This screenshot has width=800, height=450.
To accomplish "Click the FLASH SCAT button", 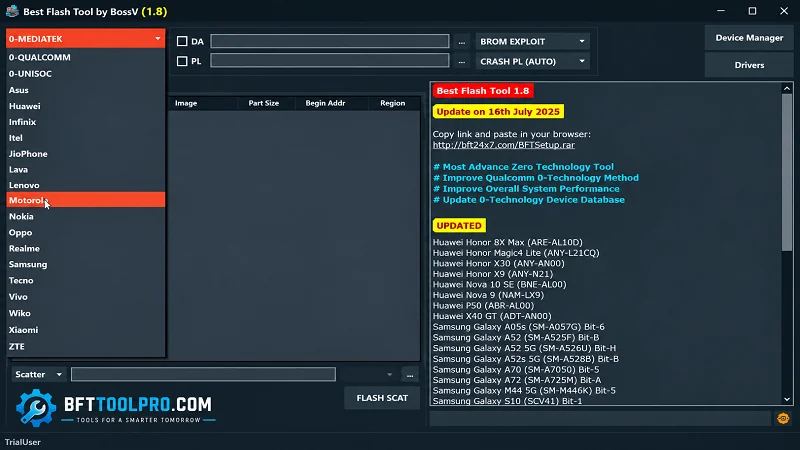I will pyautogui.click(x=382, y=398).
